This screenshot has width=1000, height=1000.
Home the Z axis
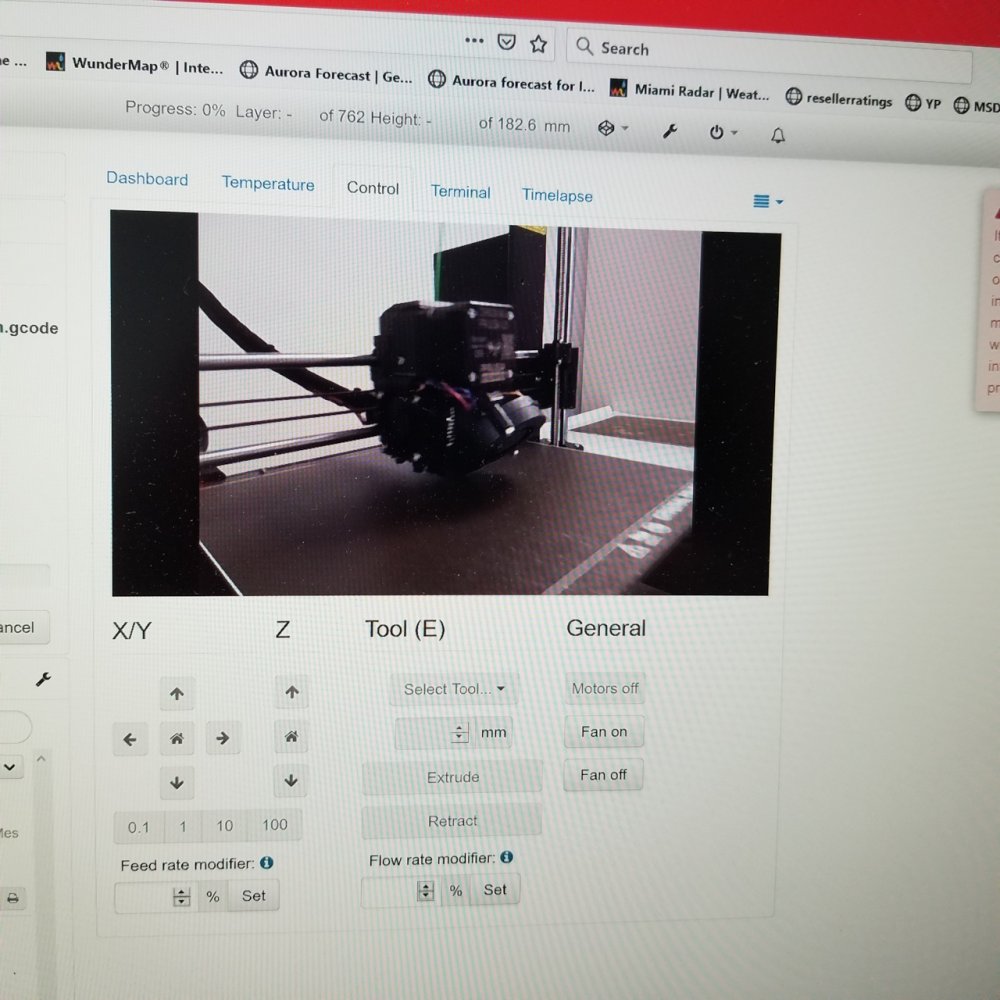click(291, 737)
